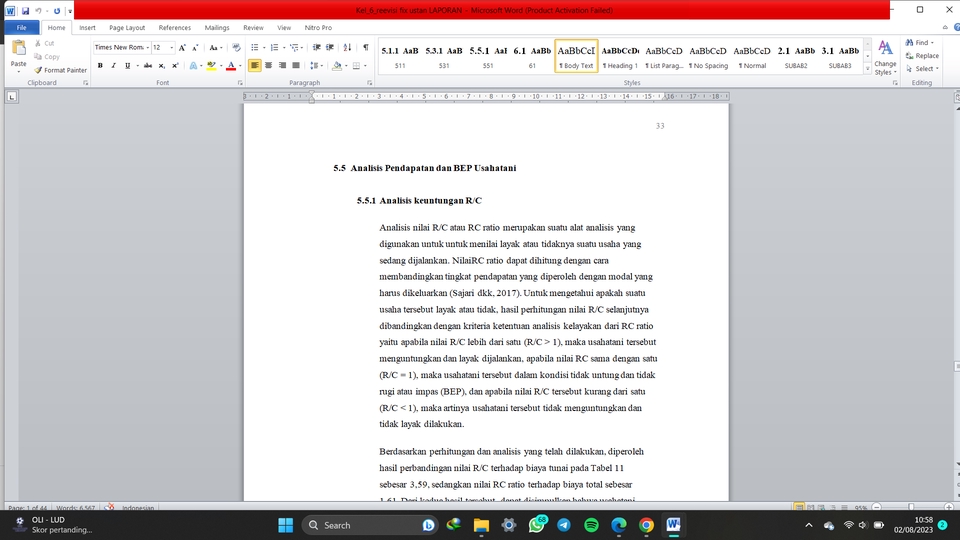Switch to the Mailings tab
Image resolution: width=960 pixels, height=540 pixels.
tap(217, 28)
